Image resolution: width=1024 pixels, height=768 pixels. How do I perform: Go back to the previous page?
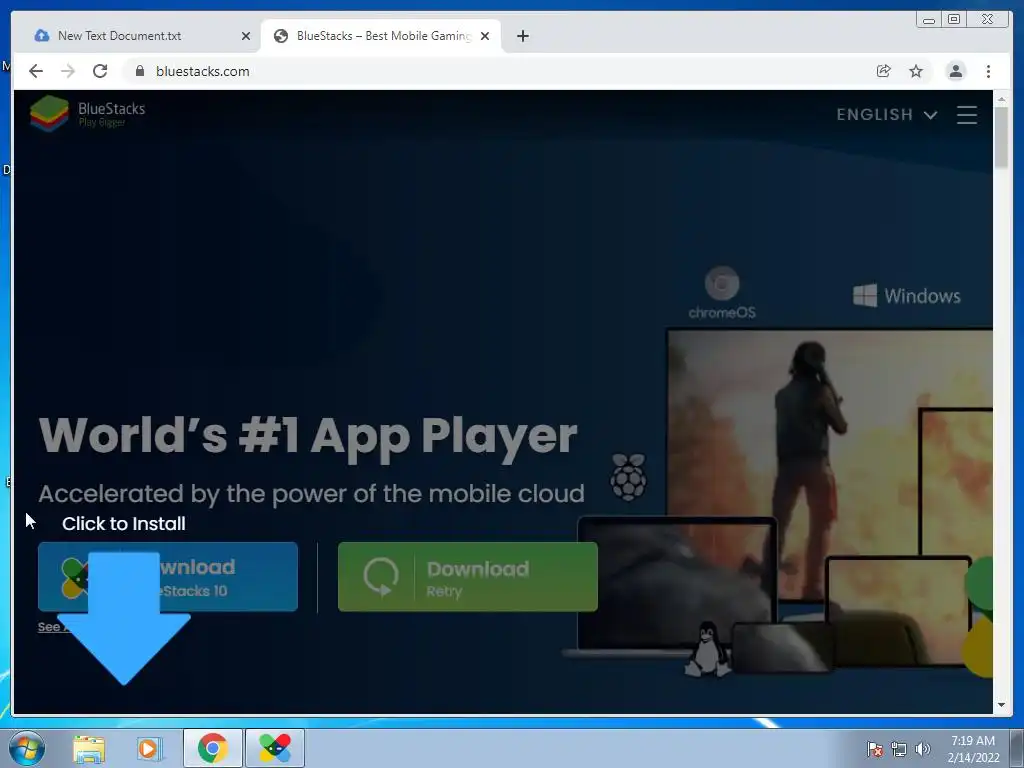click(36, 71)
